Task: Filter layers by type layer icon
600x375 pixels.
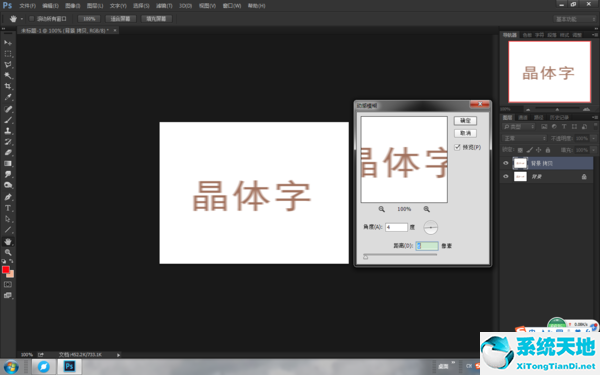Action: [x=564, y=127]
